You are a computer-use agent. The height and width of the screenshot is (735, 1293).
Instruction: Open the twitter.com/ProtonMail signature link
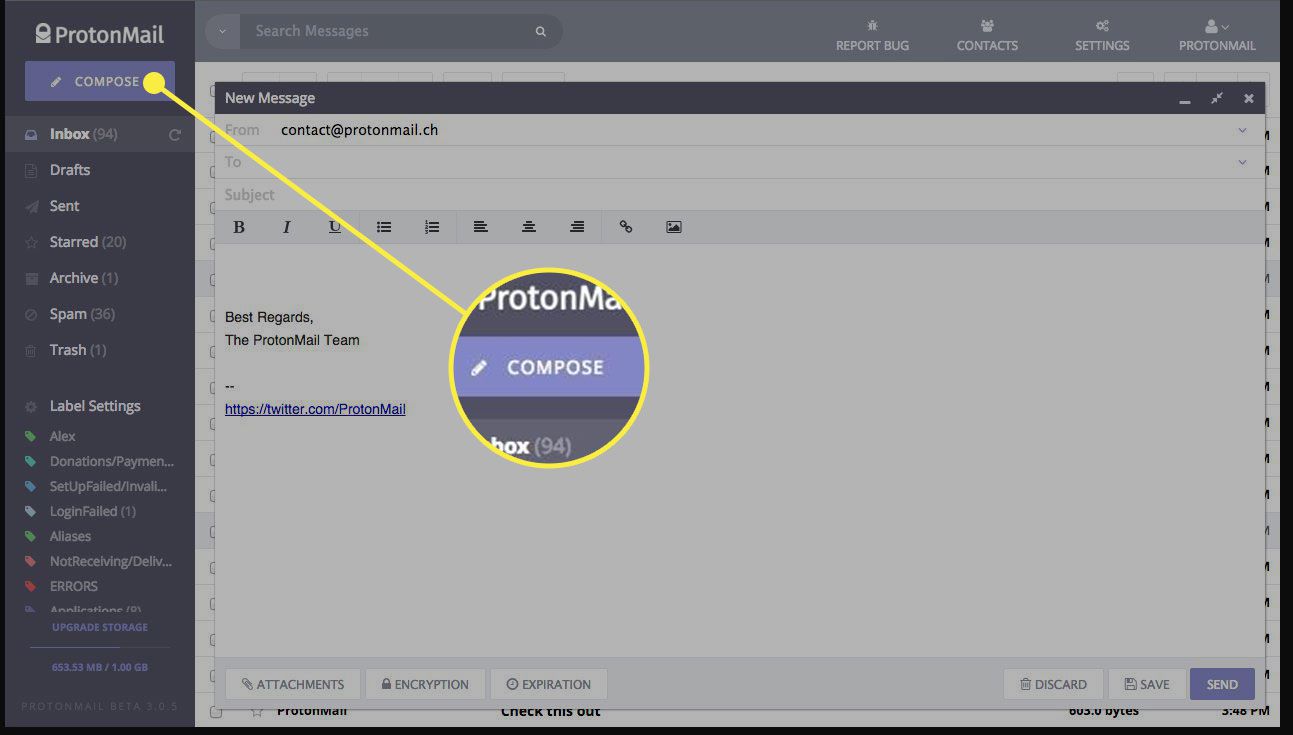pyautogui.click(x=315, y=409)
